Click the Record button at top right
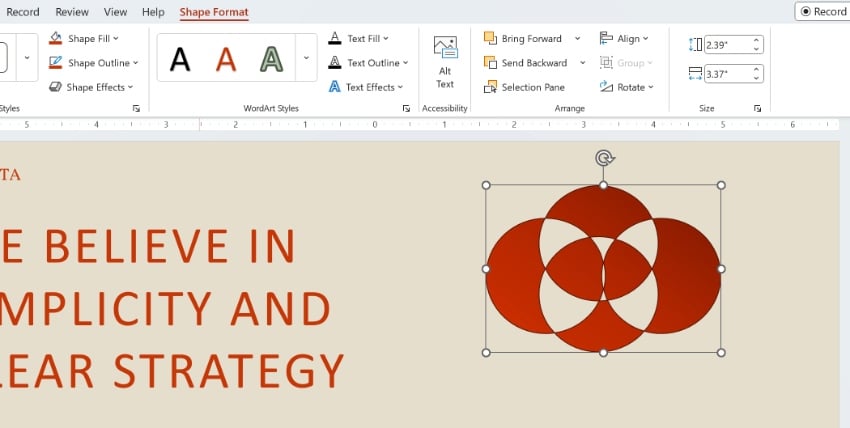Screen dimensions: 850x428 click(822, 12)
